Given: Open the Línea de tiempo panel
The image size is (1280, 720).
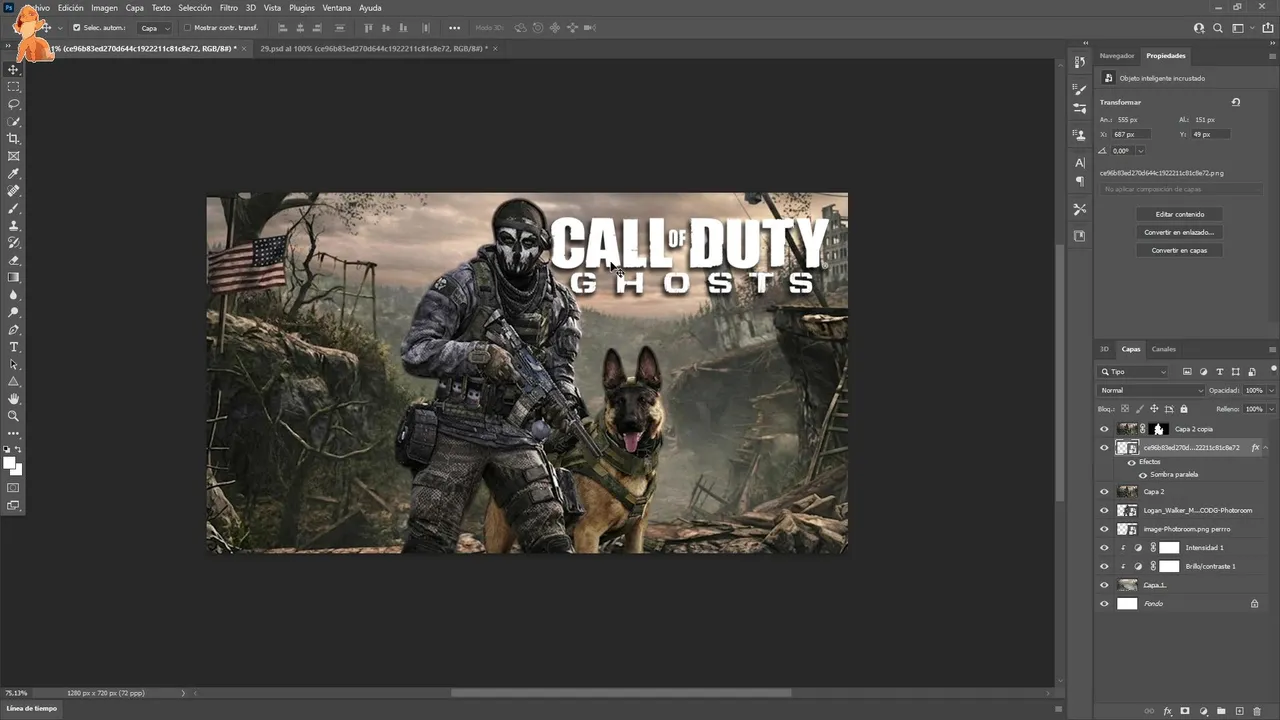Looking at the screenshot, I should tap(32, 708).
